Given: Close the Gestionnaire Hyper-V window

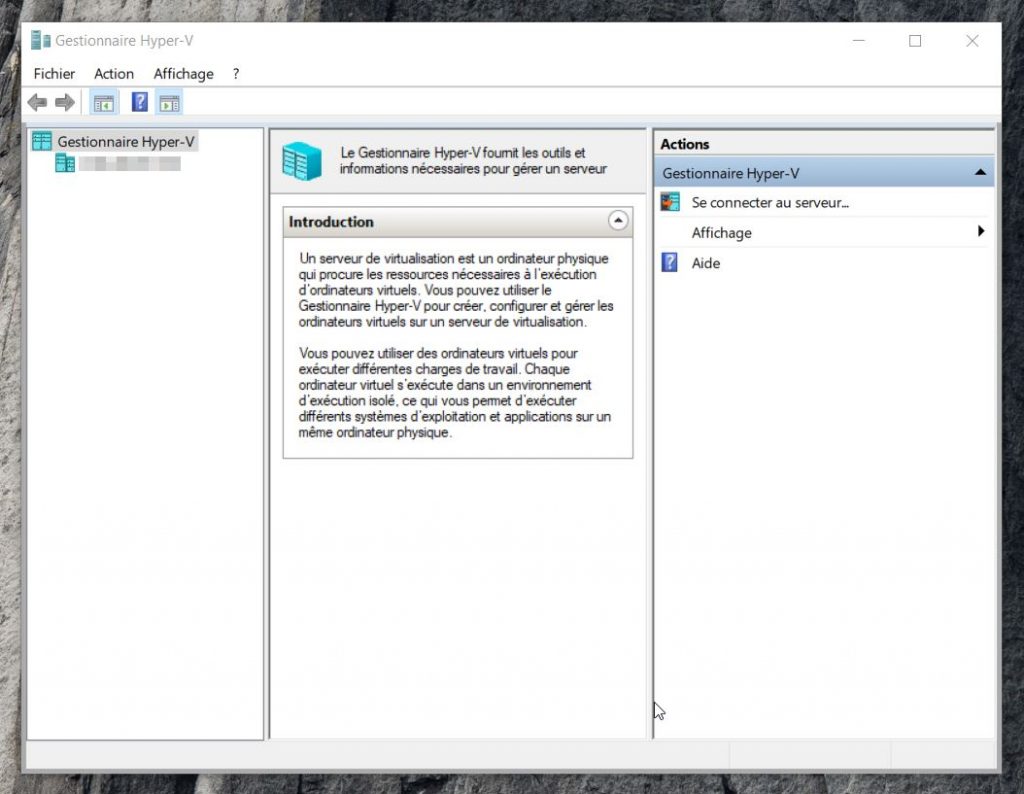Looking at the screenshot, I should point(972,40).
